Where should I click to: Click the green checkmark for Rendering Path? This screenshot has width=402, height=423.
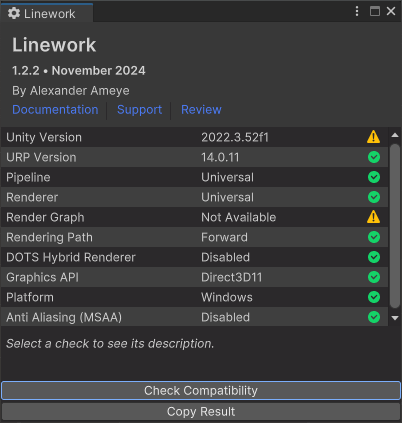[374, 237]
